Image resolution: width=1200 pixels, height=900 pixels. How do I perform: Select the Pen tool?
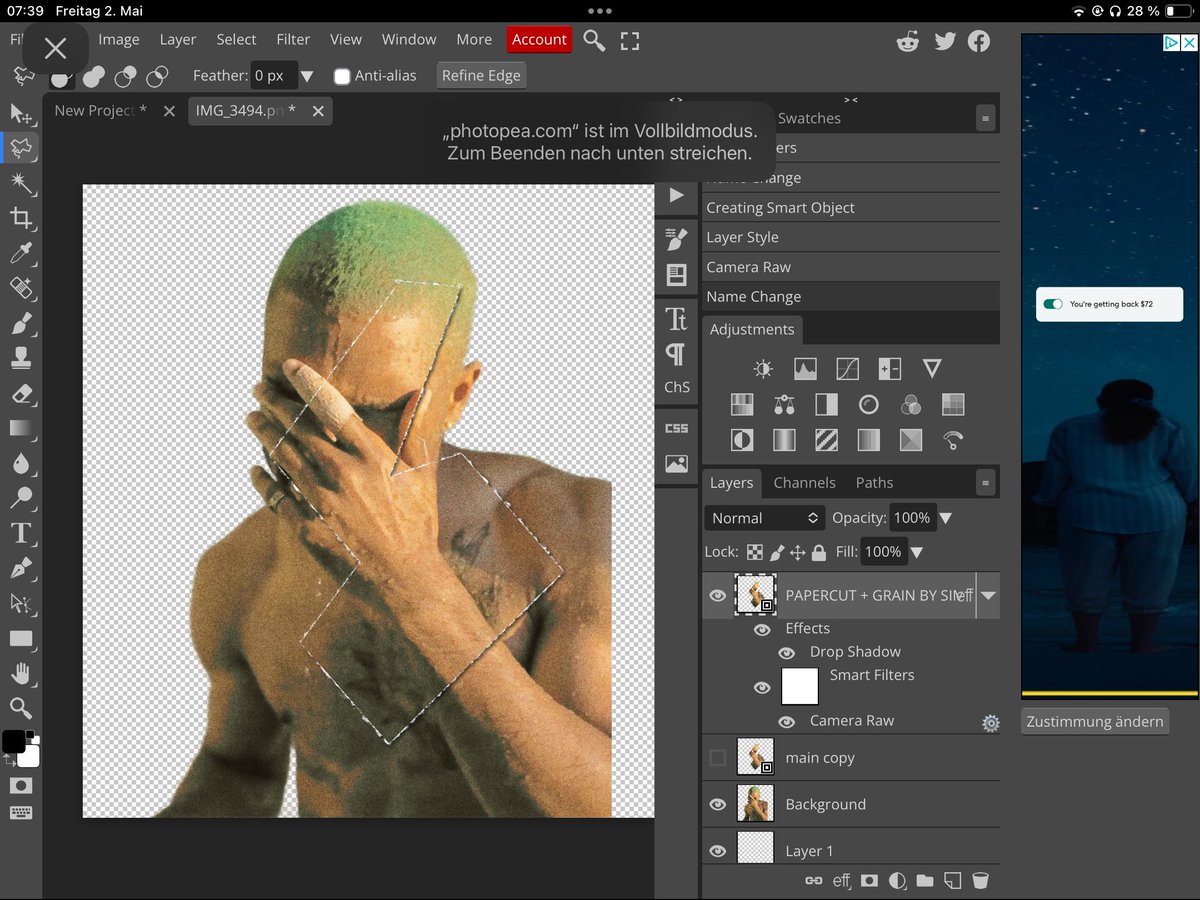click(x=21, y=568)
